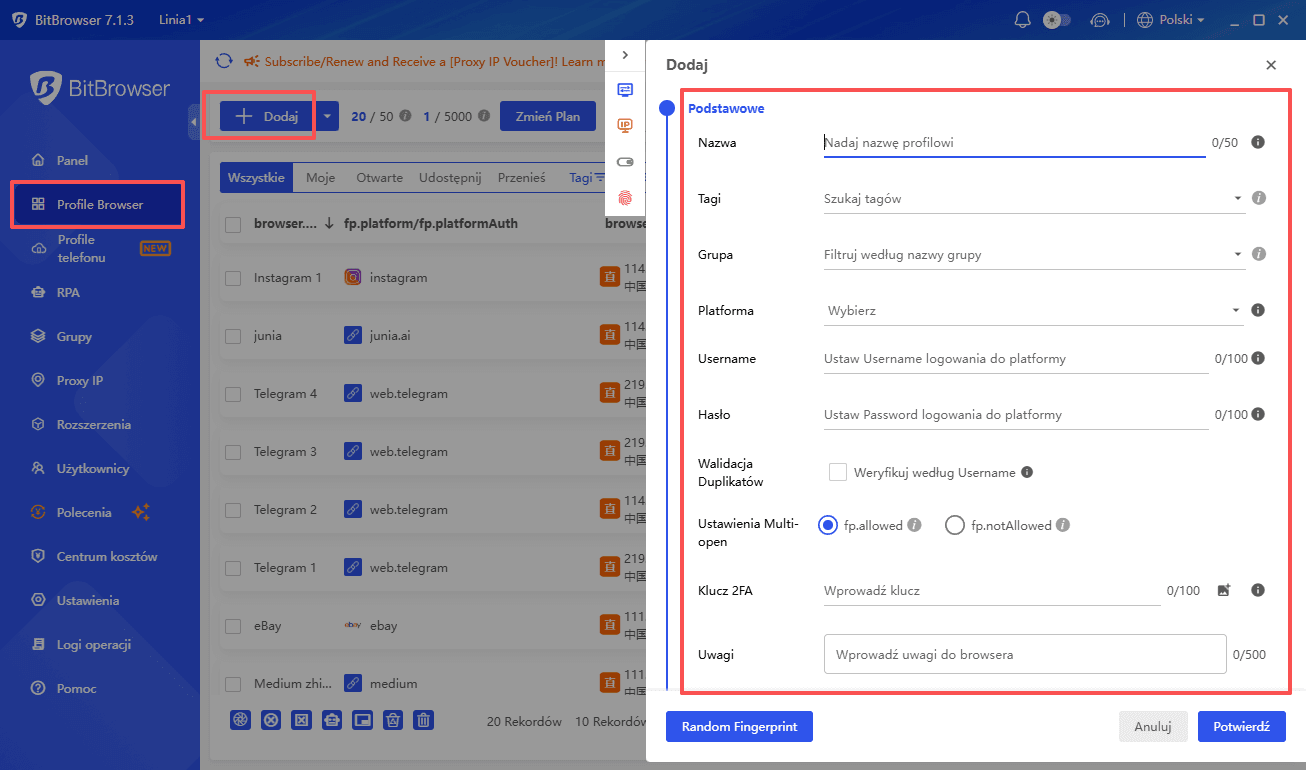Viewport: 1306px width, 770px height.
Task: Focus the Uwagi notes text field
Action: [x=1025, y=655]
